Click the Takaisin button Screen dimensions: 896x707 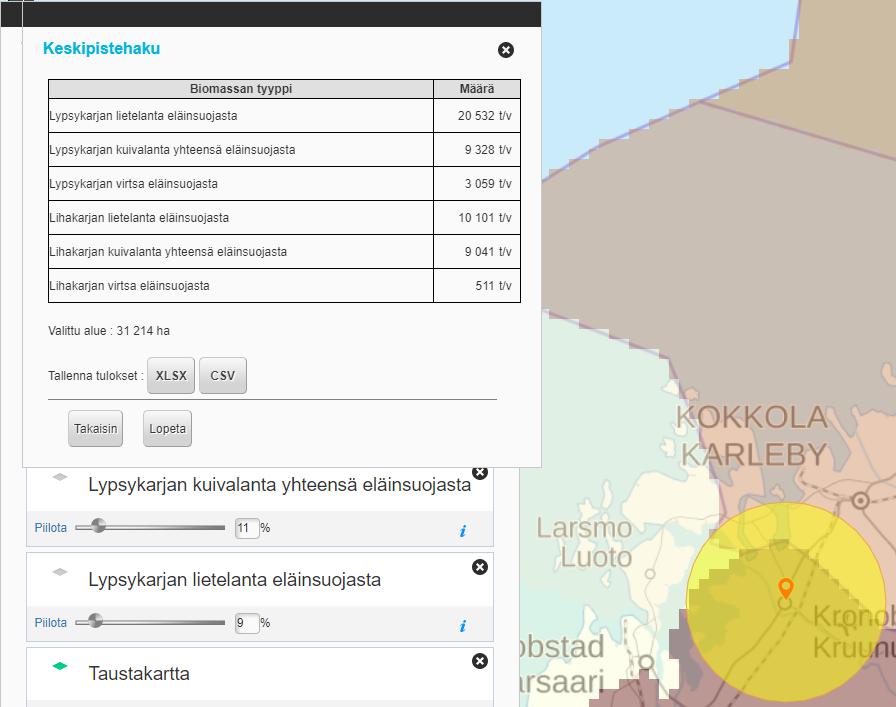(95, 428)
